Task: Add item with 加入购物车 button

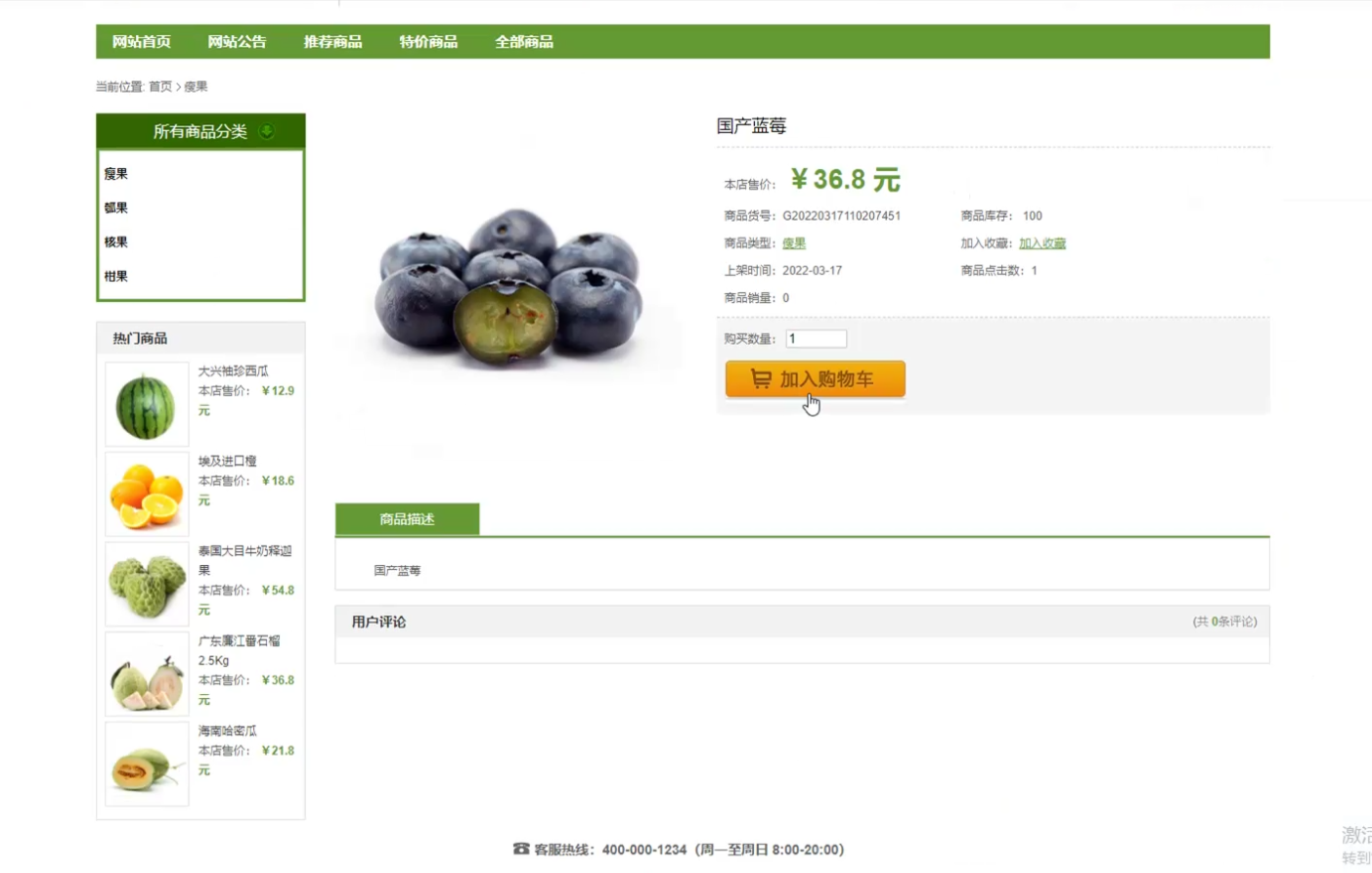Action: 815,379
